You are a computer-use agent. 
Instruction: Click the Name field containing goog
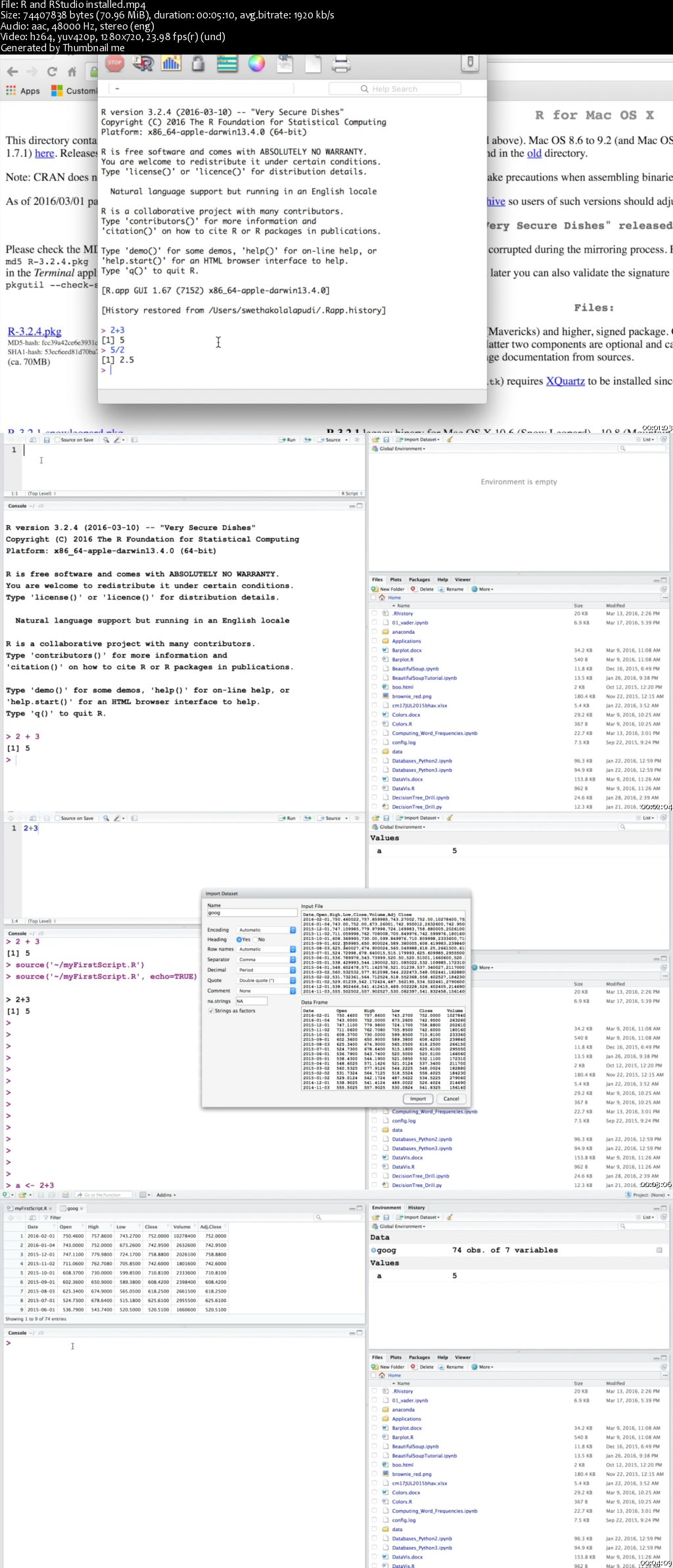tap(252, 912)
